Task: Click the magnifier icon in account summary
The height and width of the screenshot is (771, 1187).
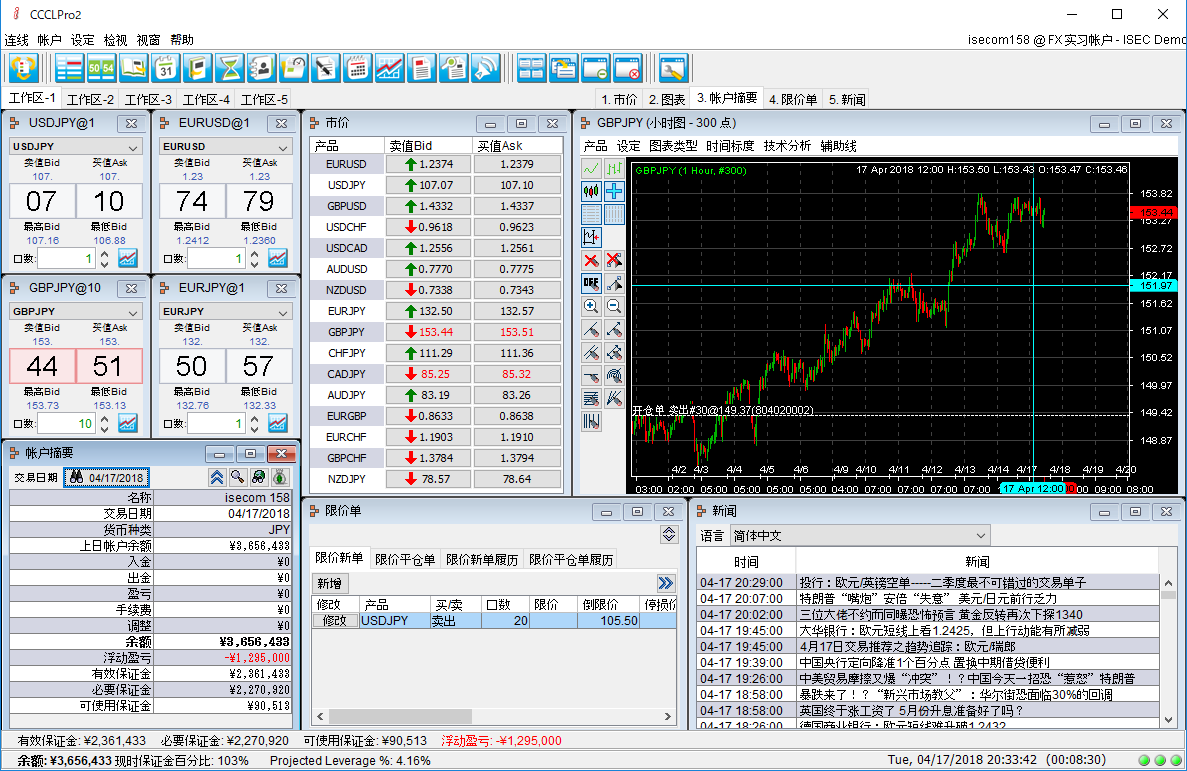Action: pyautogui.click(x=238, y=477)
